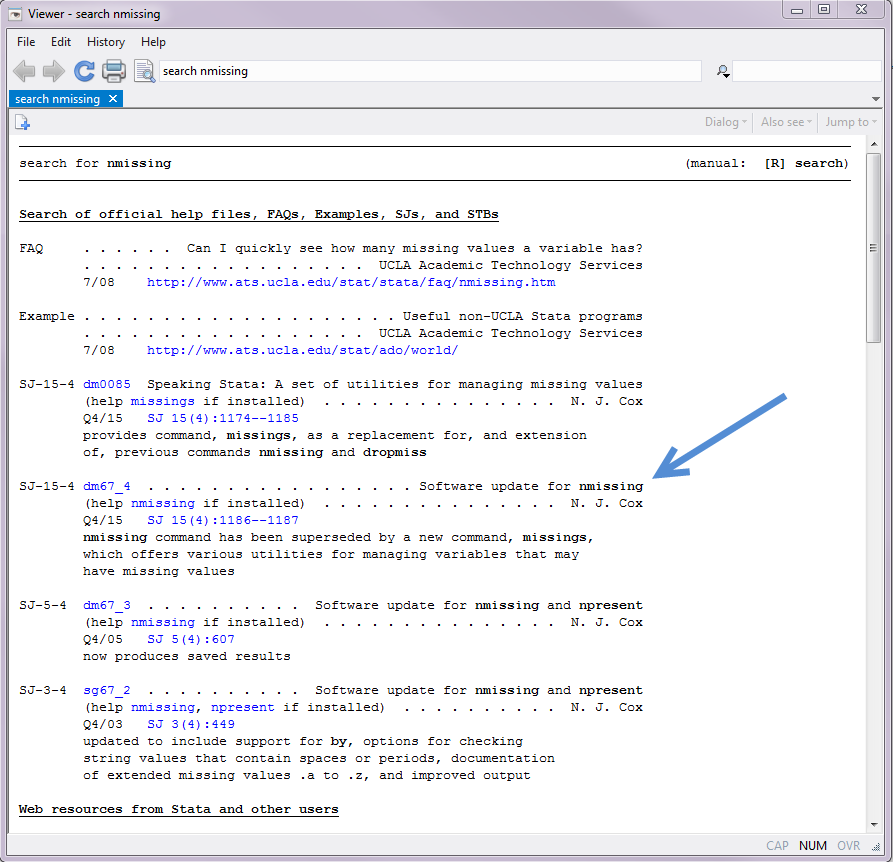The width and height of the screenshot is (893, 862).
Task: Expand the Also see dropdown
Action: (786, 122)
